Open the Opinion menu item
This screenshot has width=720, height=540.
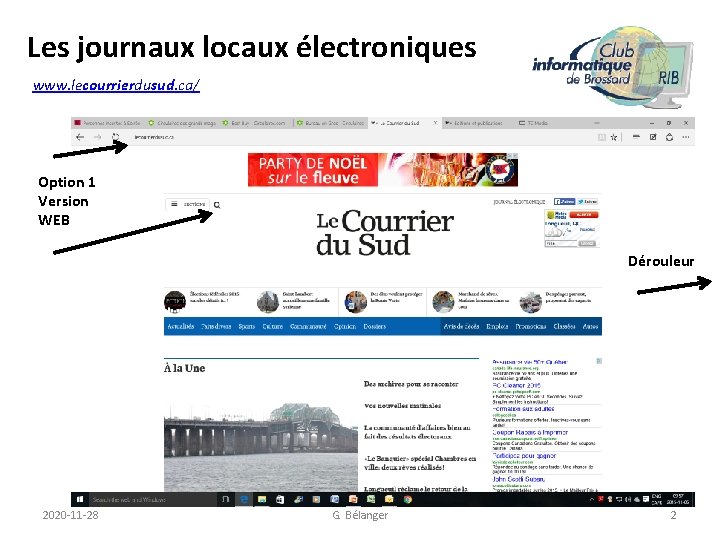pos(345,326)
